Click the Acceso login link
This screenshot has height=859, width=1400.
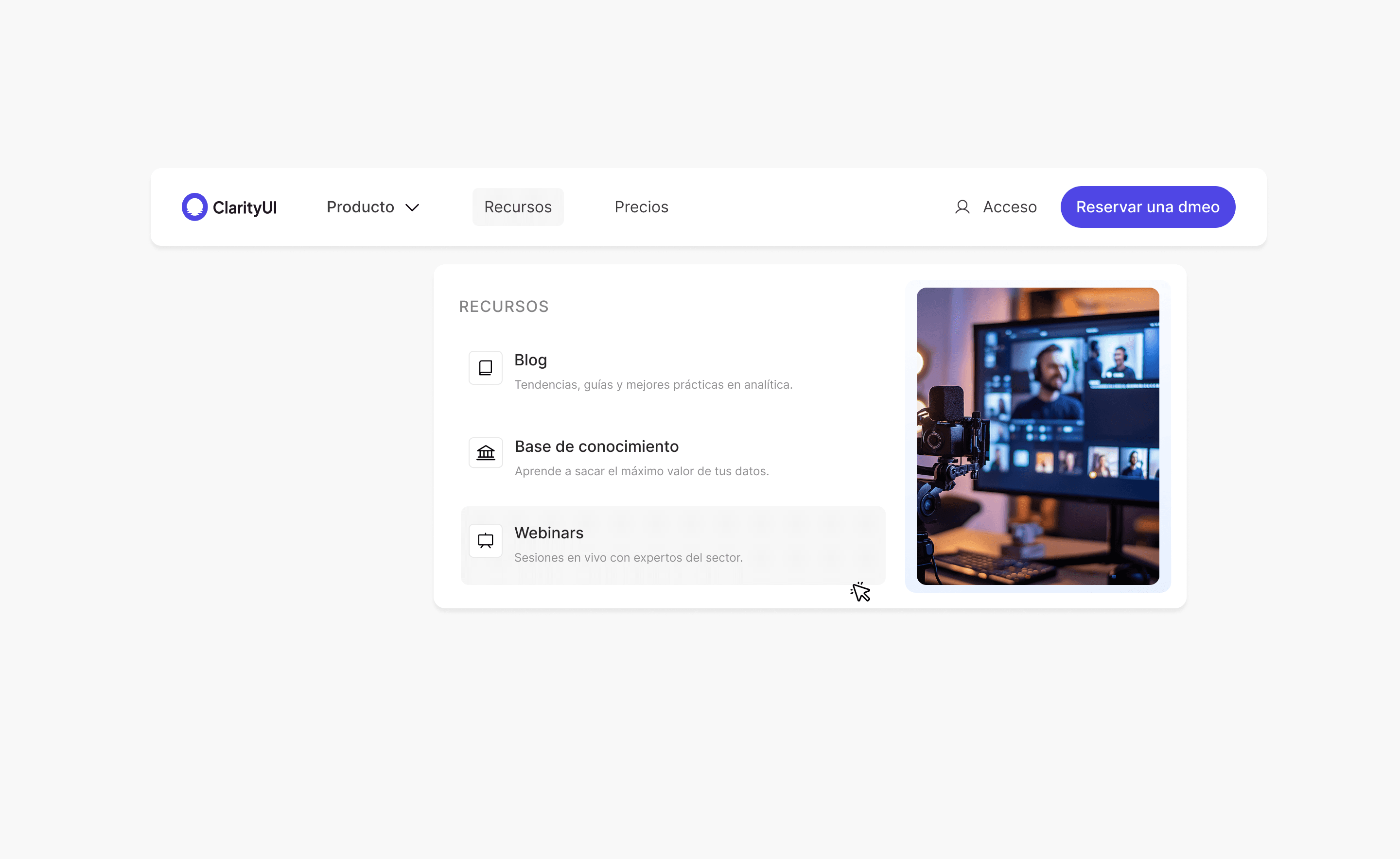[x=1010, y=207]
